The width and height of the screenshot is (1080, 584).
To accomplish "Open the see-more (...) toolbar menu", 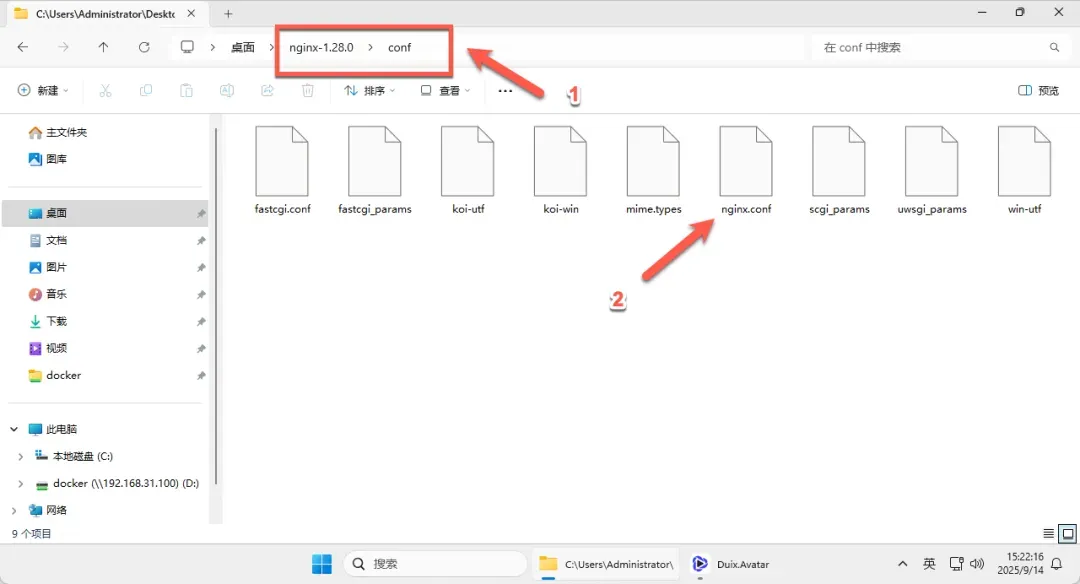I will [505, 90].
